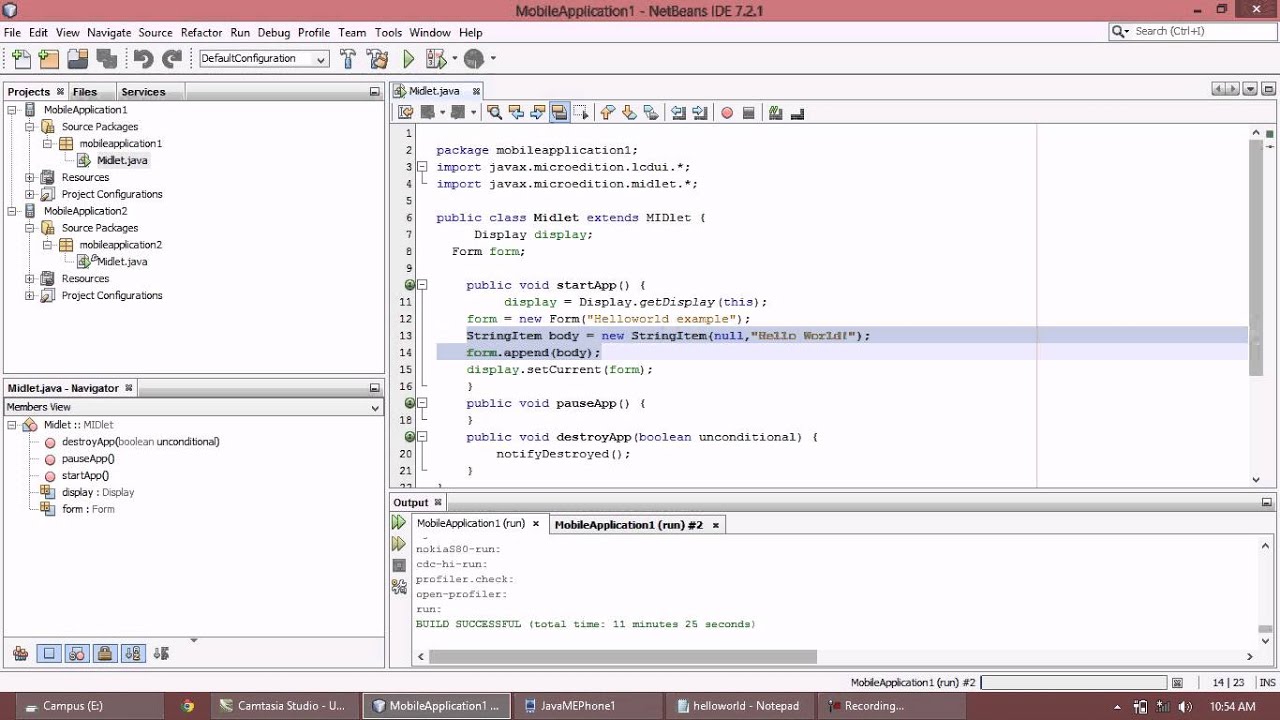Click Find Next Occurrence icon
Screen dimensions: 1280x720
point(538,113)
